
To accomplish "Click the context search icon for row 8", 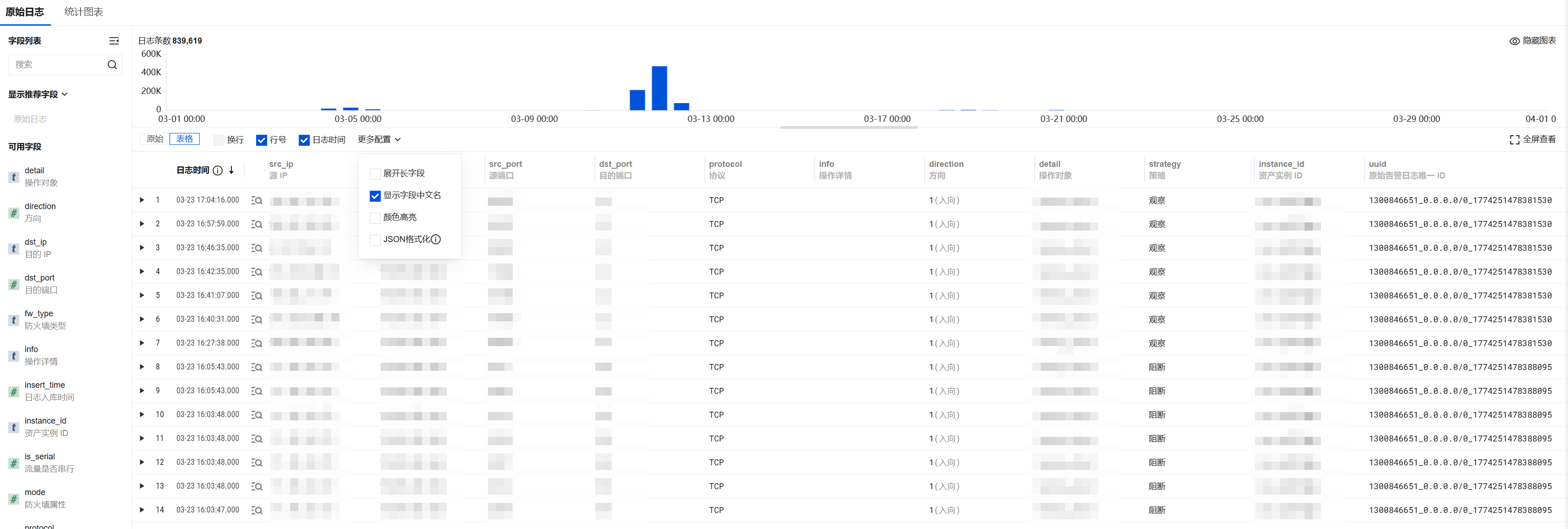I will coord(257,367).
